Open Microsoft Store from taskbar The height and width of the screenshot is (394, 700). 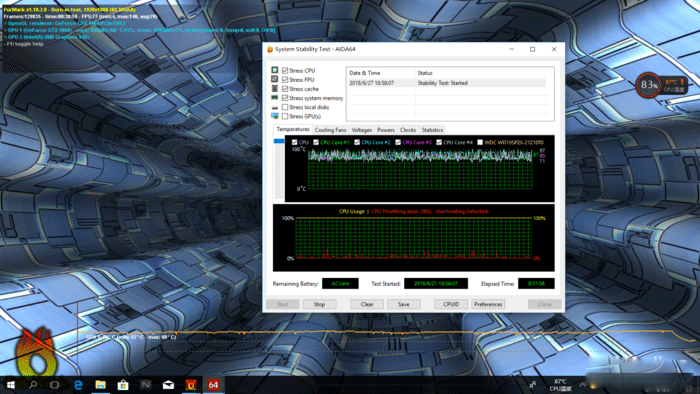coord(123,385)
